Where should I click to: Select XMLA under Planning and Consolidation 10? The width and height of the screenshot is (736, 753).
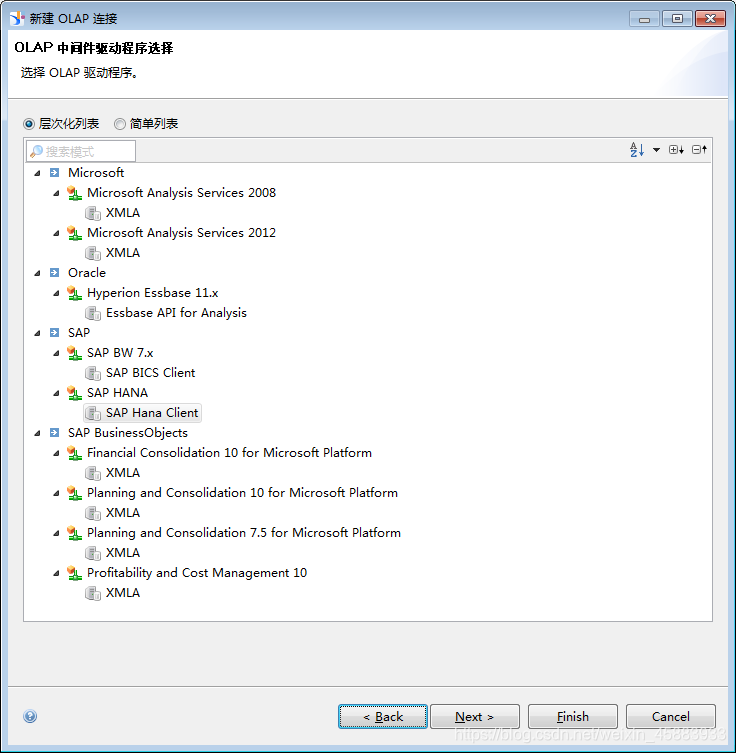(x=123, y=513)
